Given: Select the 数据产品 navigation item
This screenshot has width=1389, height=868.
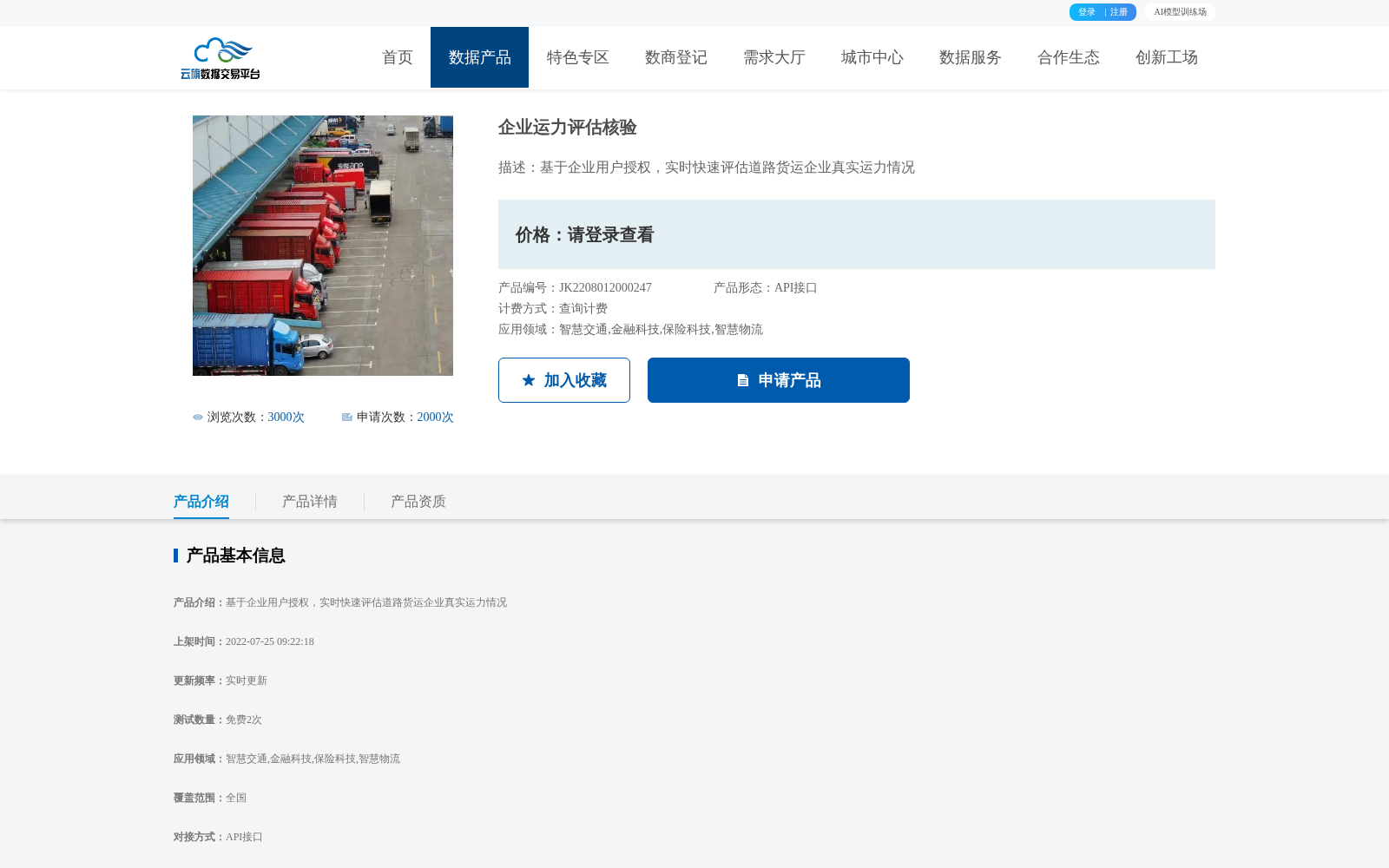Looking at the screenshot, I should [479, 57].
